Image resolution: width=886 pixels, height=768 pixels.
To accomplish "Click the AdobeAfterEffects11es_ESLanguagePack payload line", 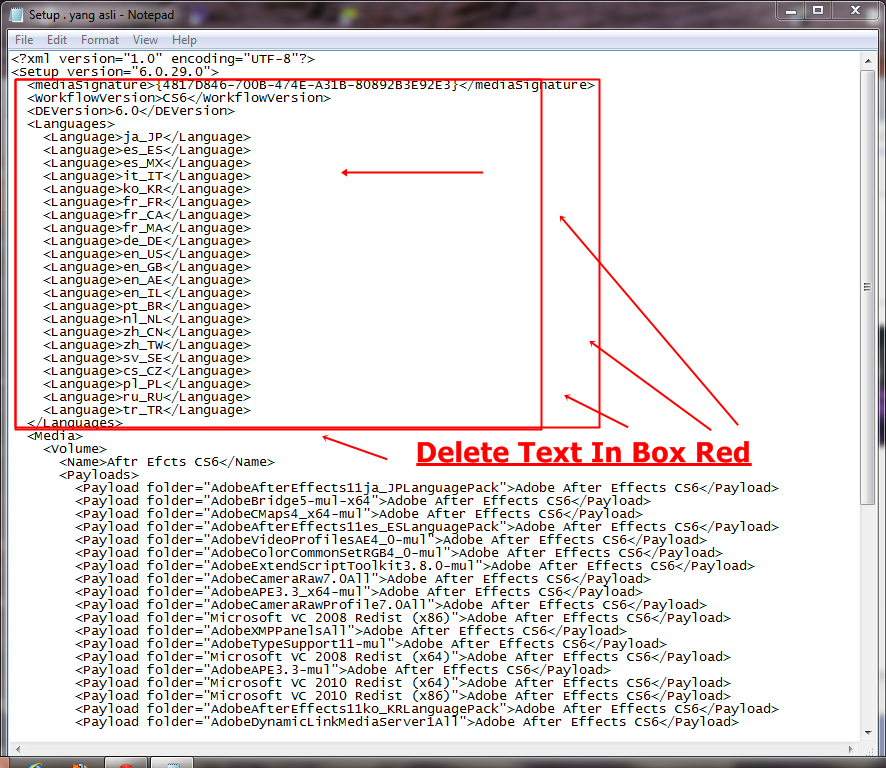I will [x=427, y=527].
